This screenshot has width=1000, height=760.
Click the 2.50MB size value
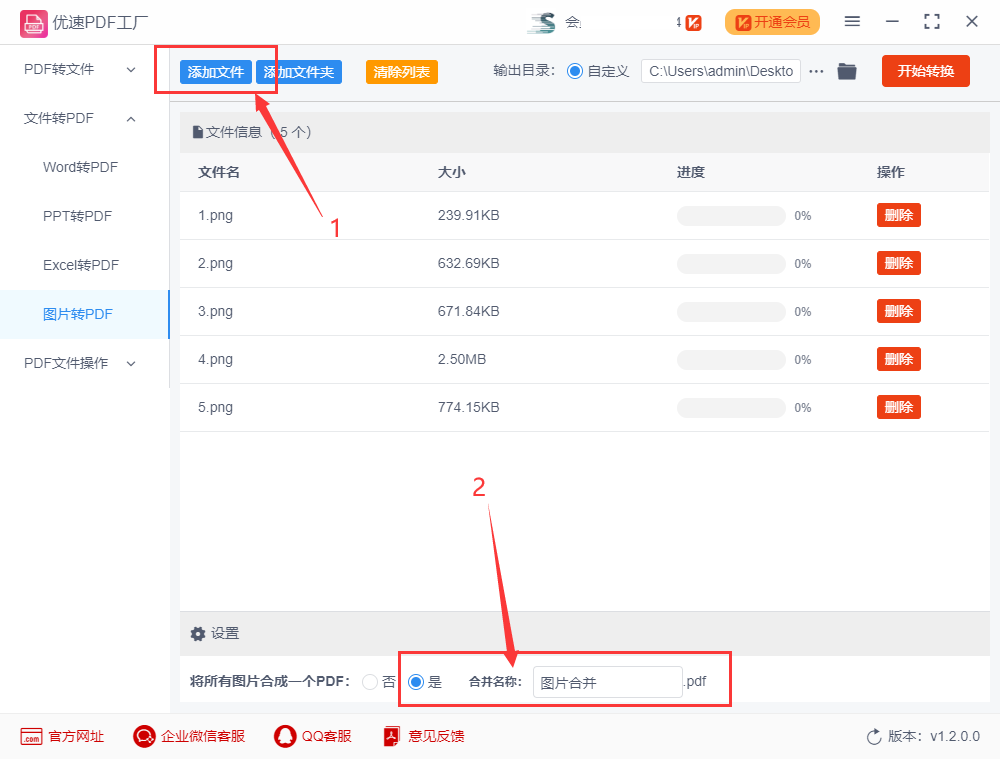click(462, 360)
